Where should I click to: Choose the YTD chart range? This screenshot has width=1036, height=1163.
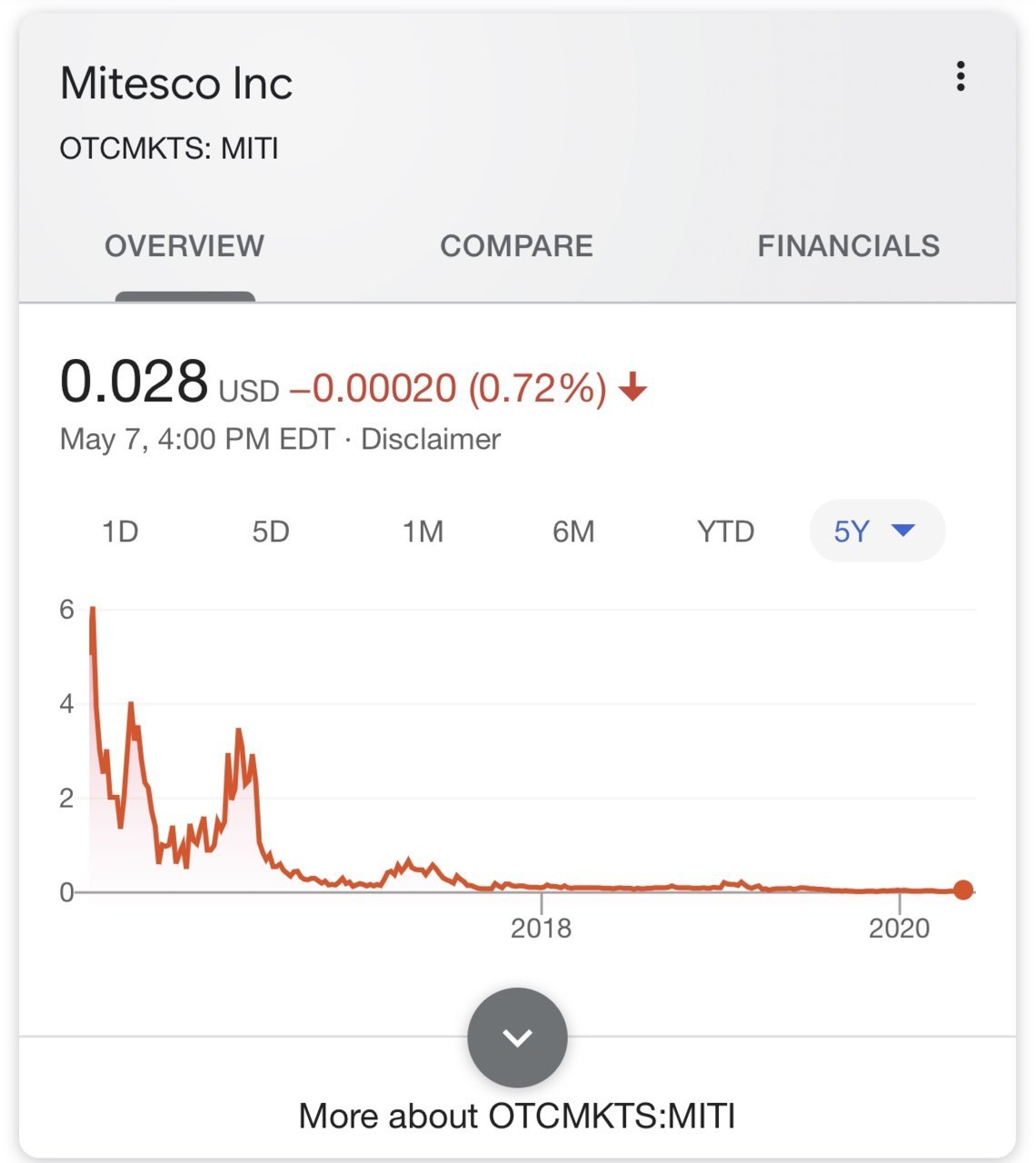[x=725, y=531]
